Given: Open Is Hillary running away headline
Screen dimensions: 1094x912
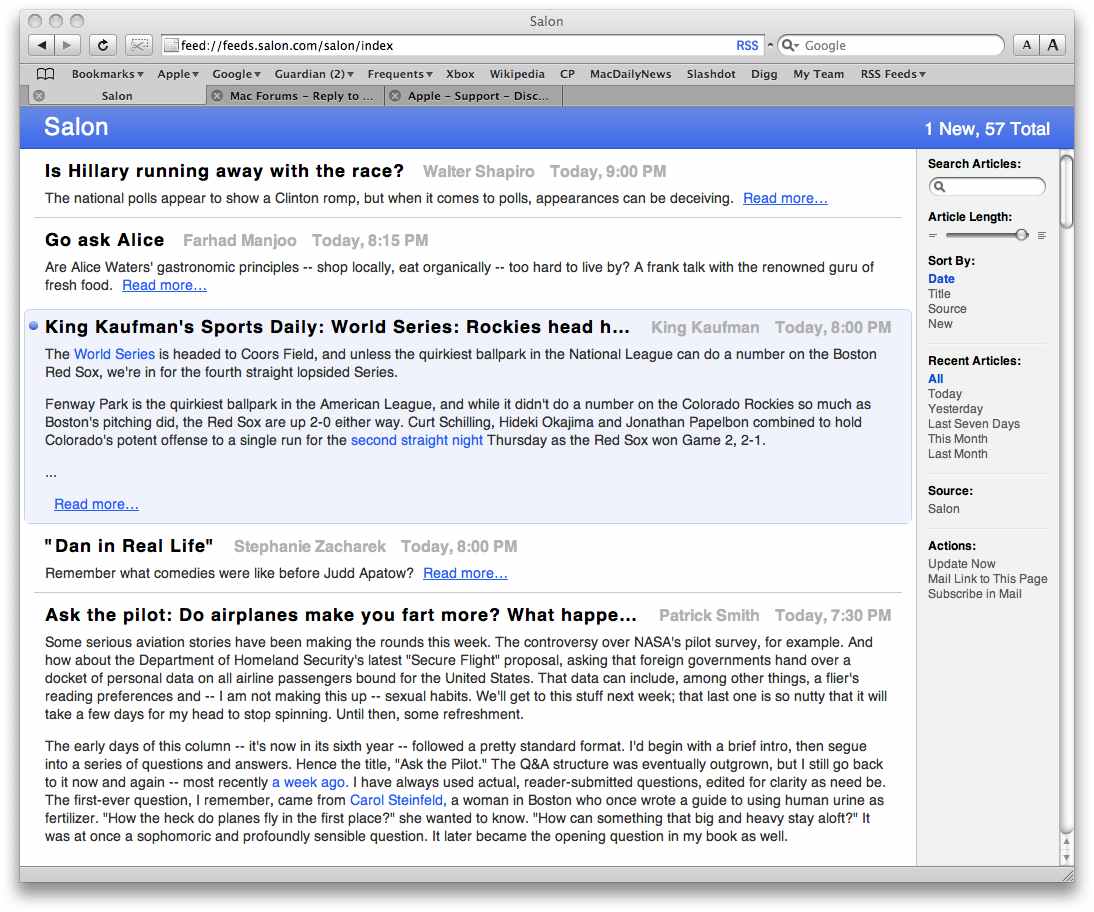Looking at the screenshot, I should coord(224,171).
